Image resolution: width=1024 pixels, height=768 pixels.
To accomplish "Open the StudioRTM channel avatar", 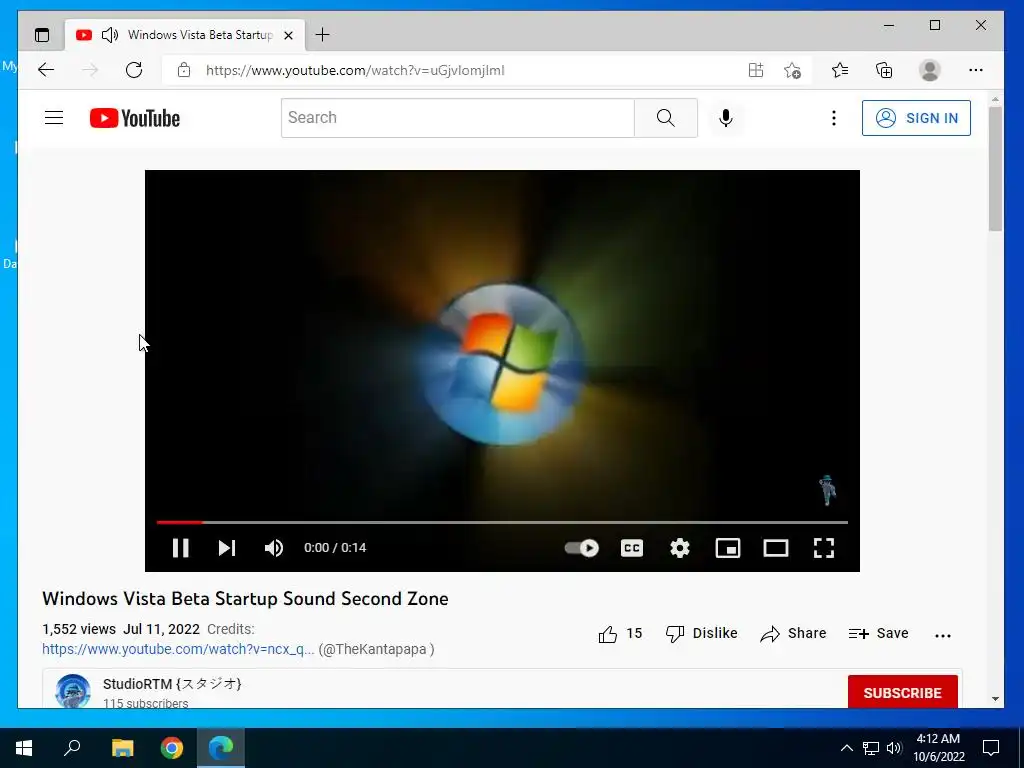I will pyautogui.click(x=72, y=691).
